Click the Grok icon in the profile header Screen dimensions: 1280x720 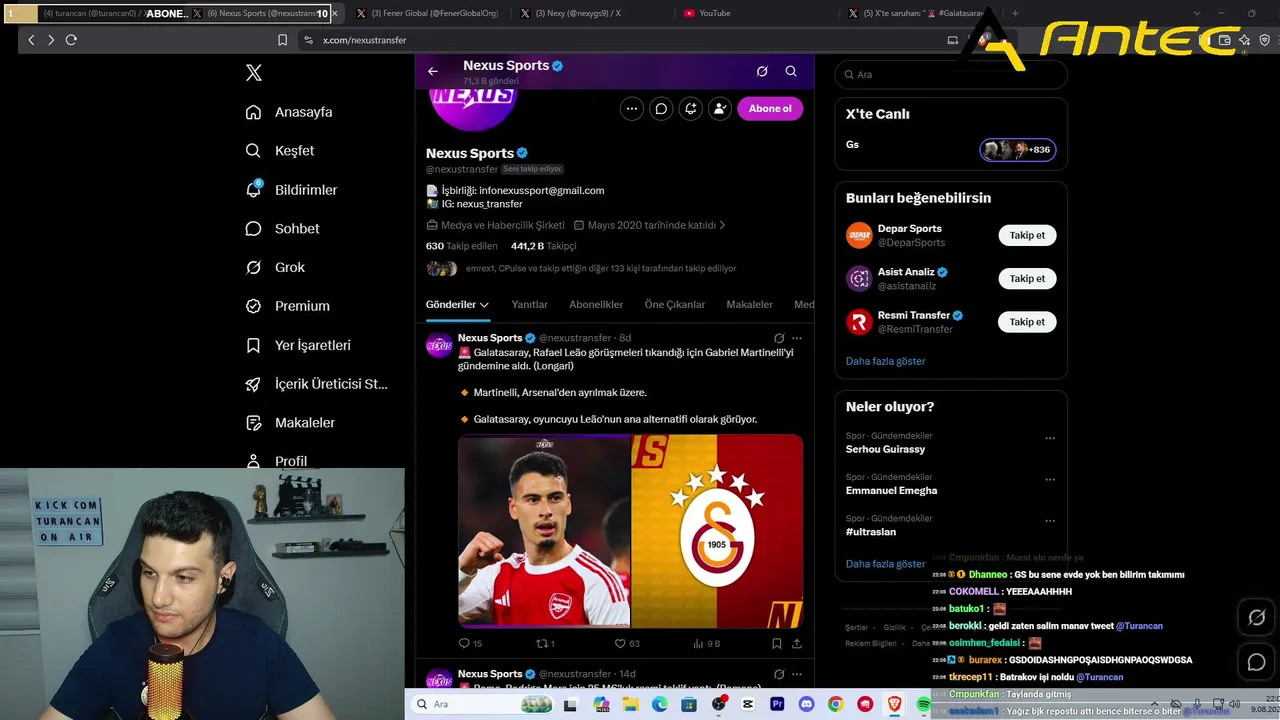[762, 71]
